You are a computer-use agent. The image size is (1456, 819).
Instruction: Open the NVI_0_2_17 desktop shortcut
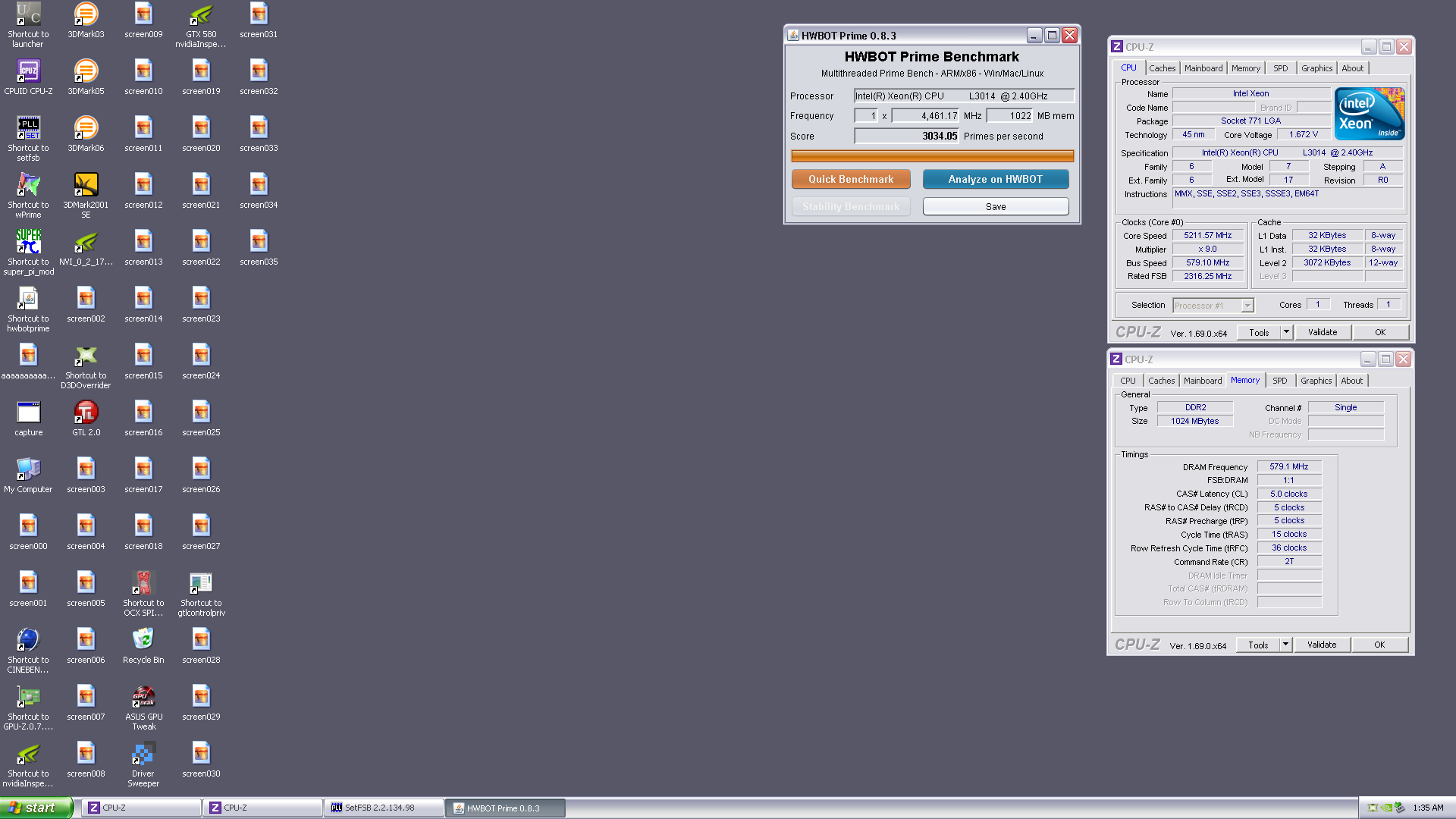tap(86, 247)
